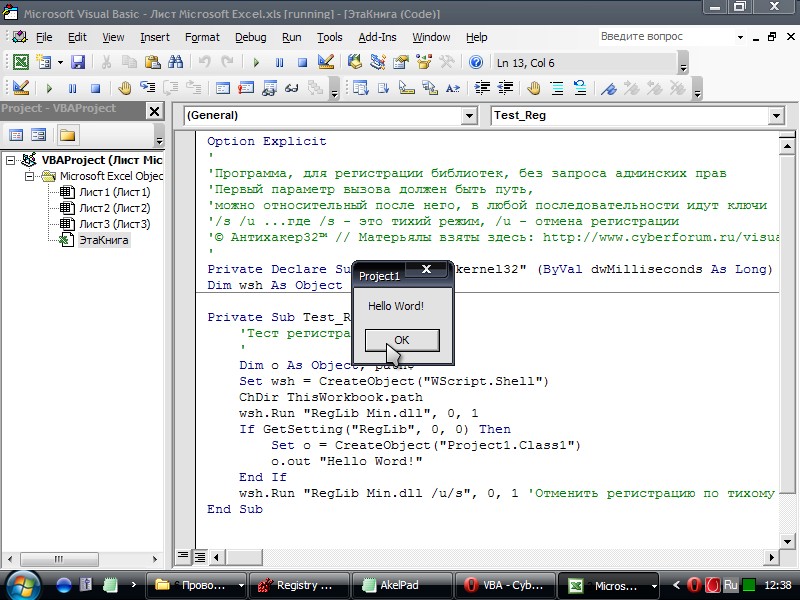The image size is (800, 600).
Task: Select Лист2 in project tree
Action: (x=114, y=208)
